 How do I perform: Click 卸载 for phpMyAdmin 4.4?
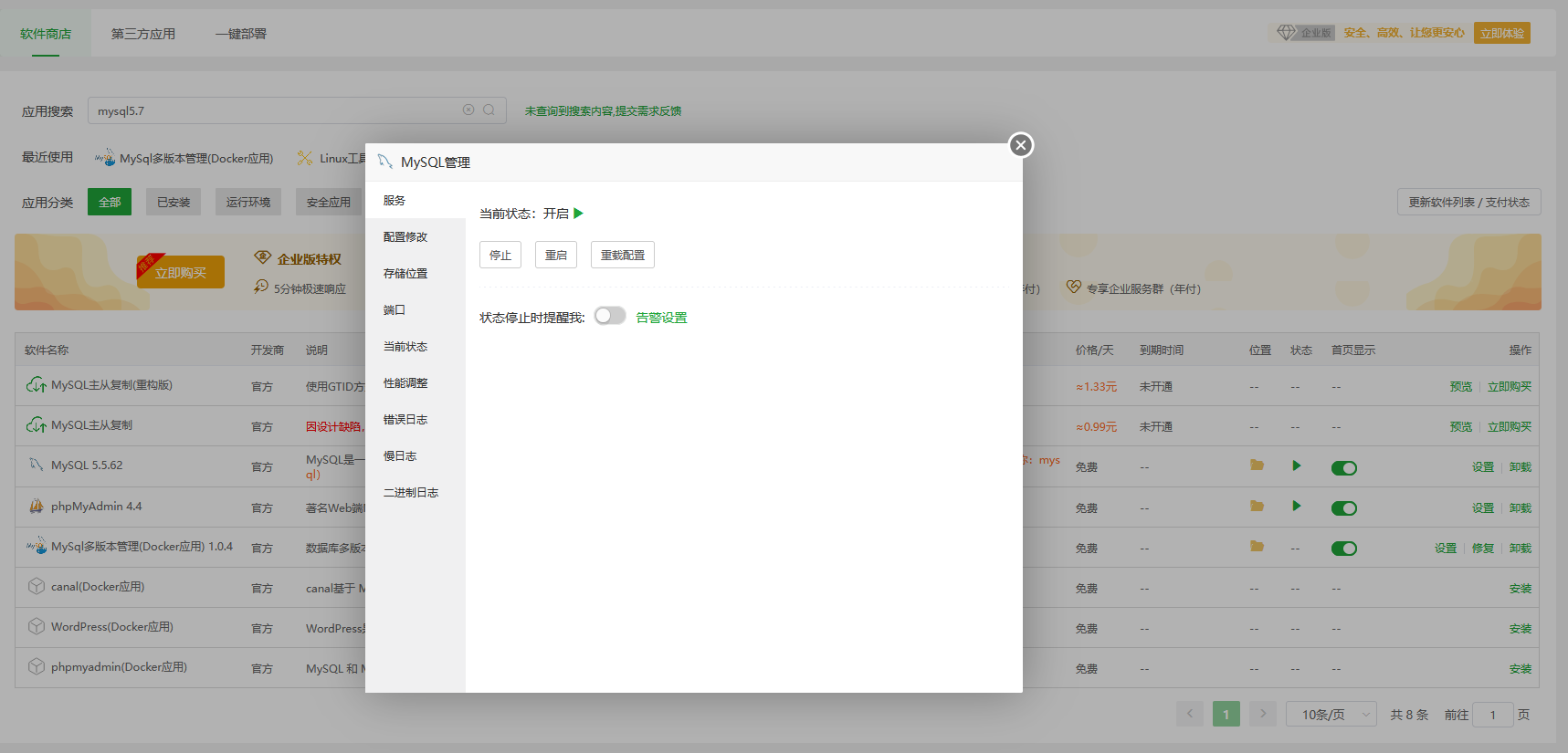(x=1521, y=507)
